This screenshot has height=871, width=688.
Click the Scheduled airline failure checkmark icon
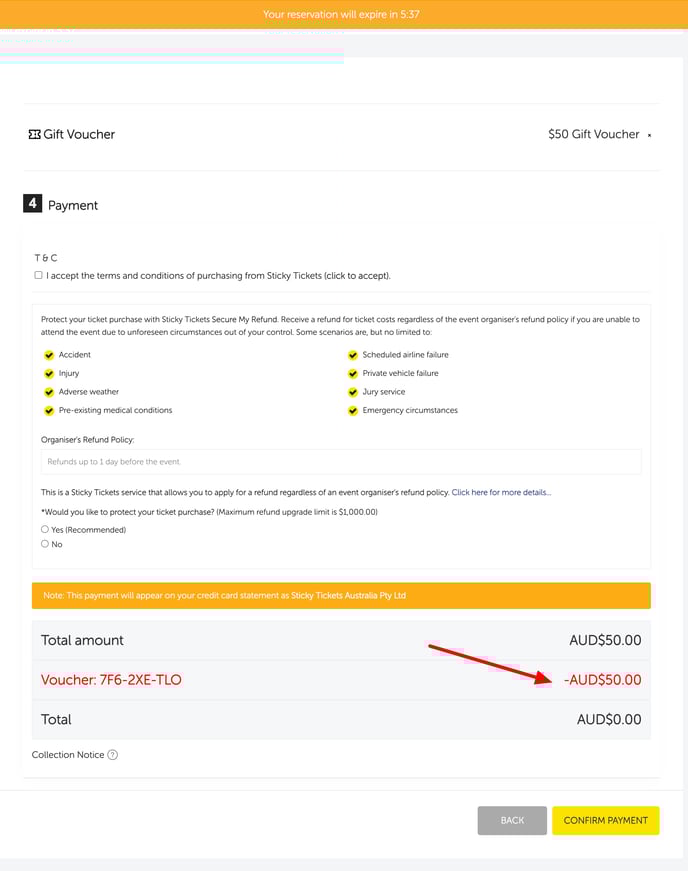[x=353, y=355]
